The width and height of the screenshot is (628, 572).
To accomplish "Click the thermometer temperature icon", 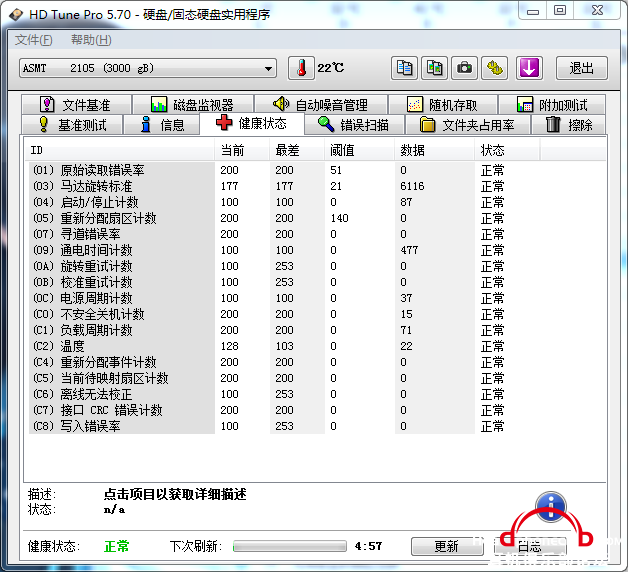I will (302, 68).
